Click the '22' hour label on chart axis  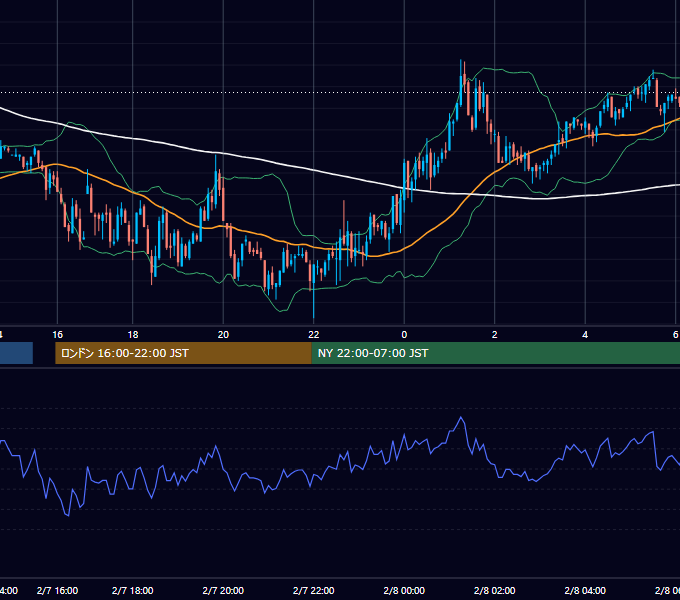click(x=314, y=335)
